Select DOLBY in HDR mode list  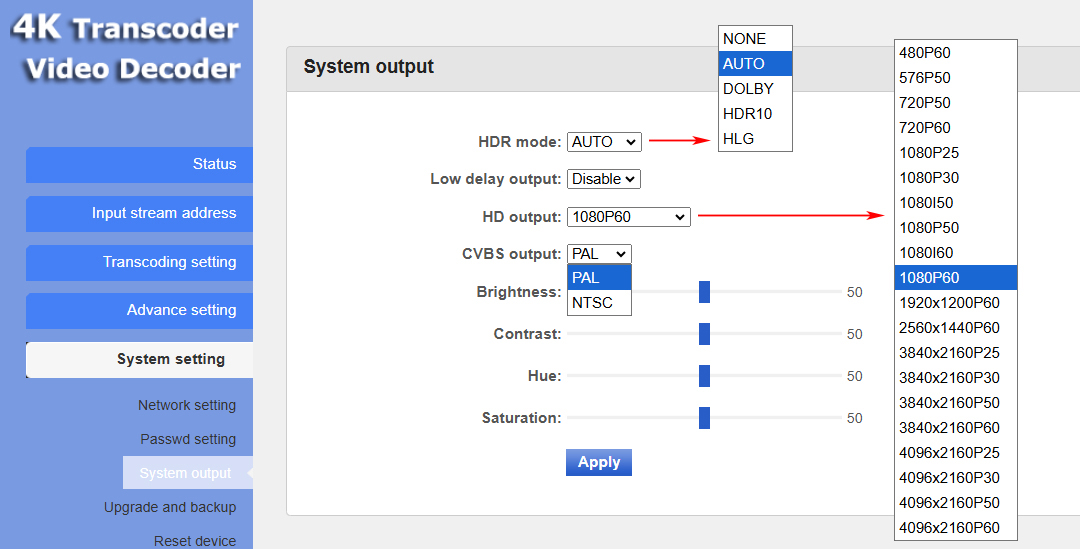coord(755,89)
